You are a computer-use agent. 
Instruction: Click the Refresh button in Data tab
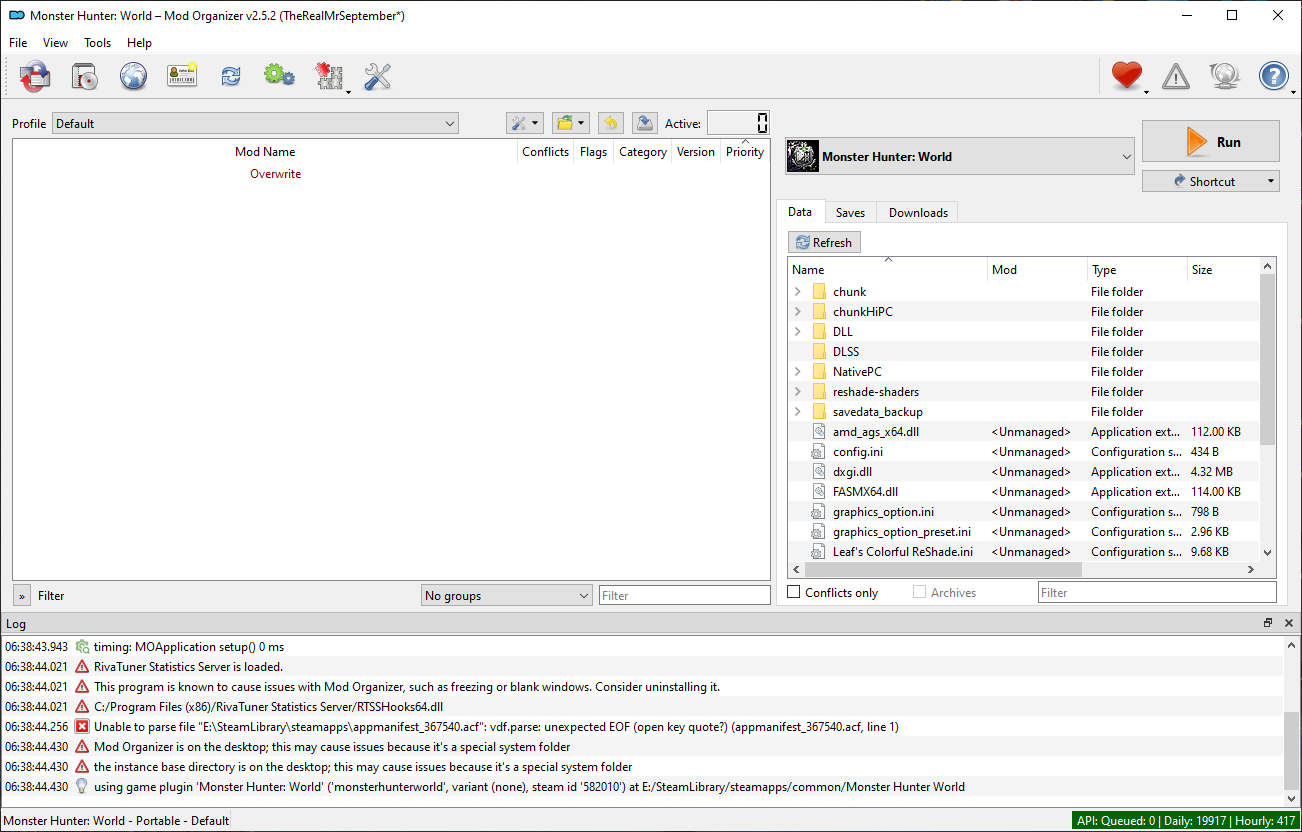tap(824, 242)
